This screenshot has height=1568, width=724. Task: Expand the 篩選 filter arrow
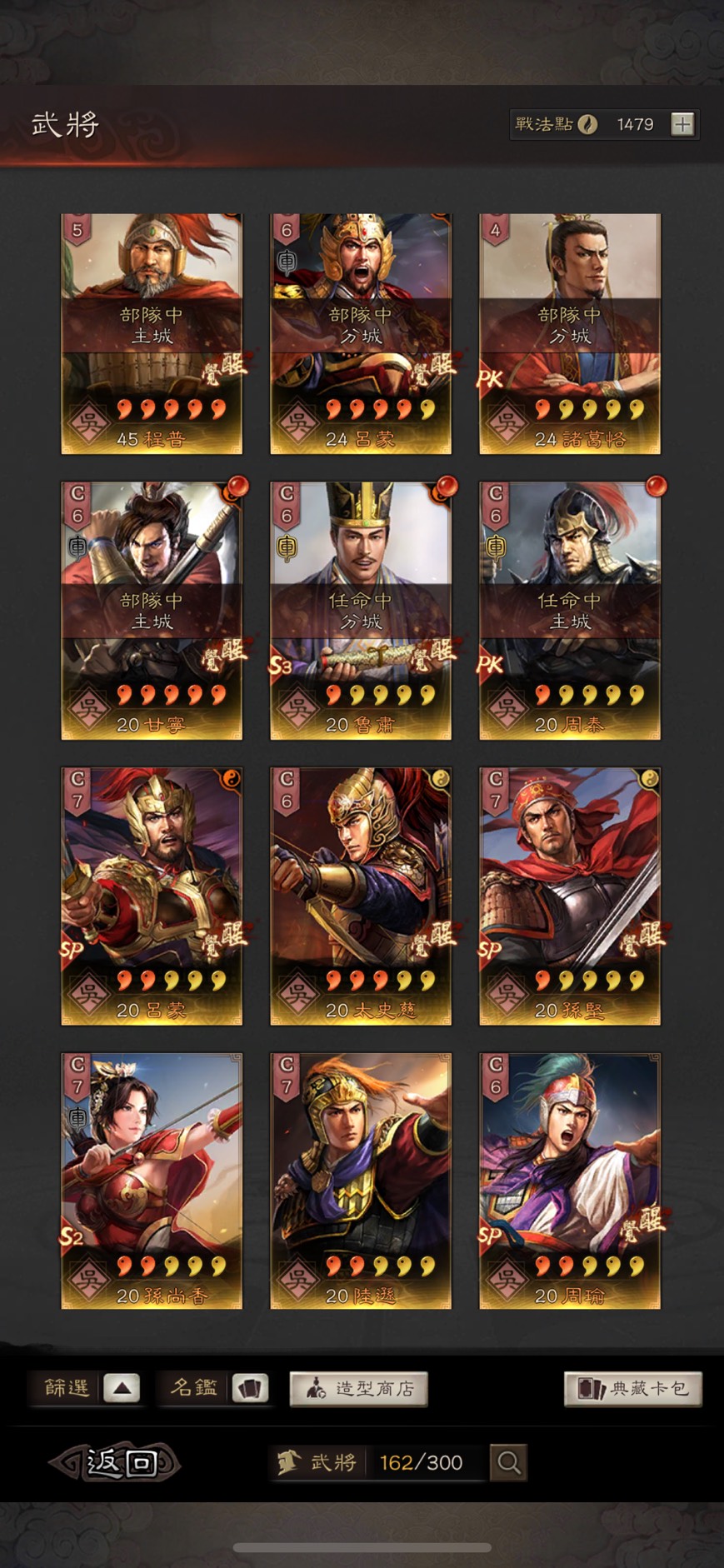122,1388
